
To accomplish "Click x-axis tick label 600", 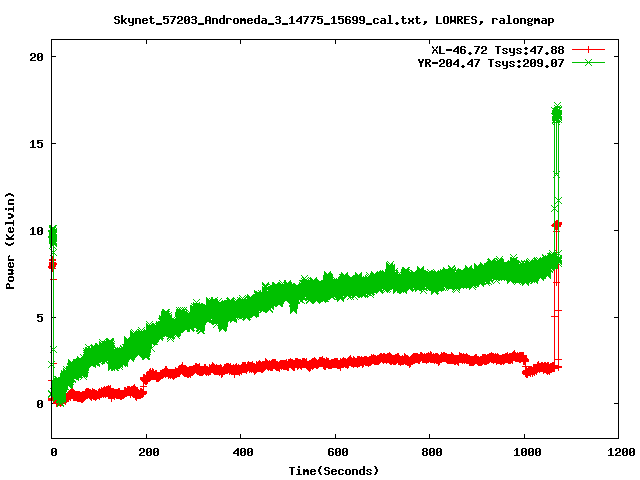I will pos(338,452).
